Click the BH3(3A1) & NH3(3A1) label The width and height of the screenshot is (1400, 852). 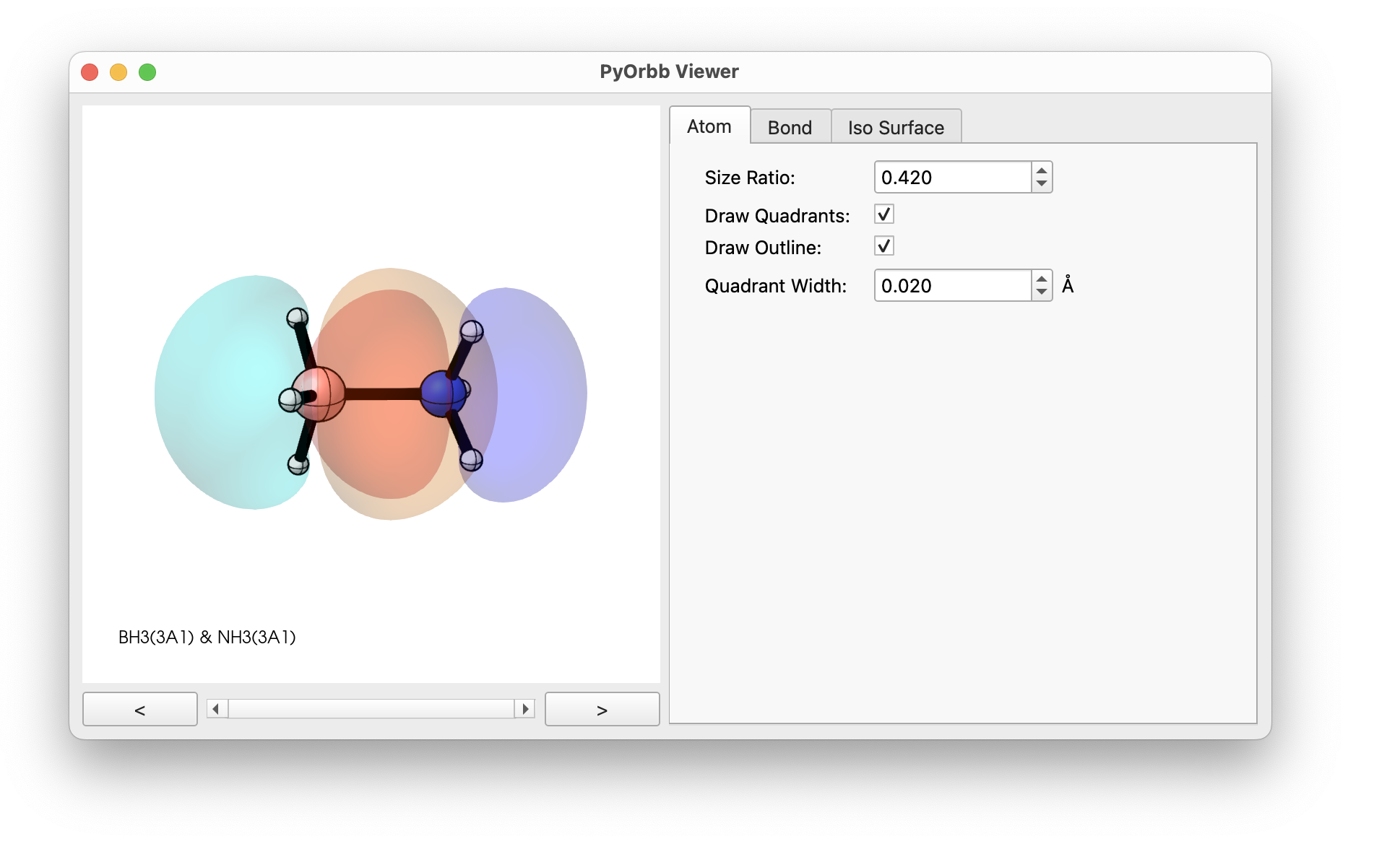click(x=207, y=637)
